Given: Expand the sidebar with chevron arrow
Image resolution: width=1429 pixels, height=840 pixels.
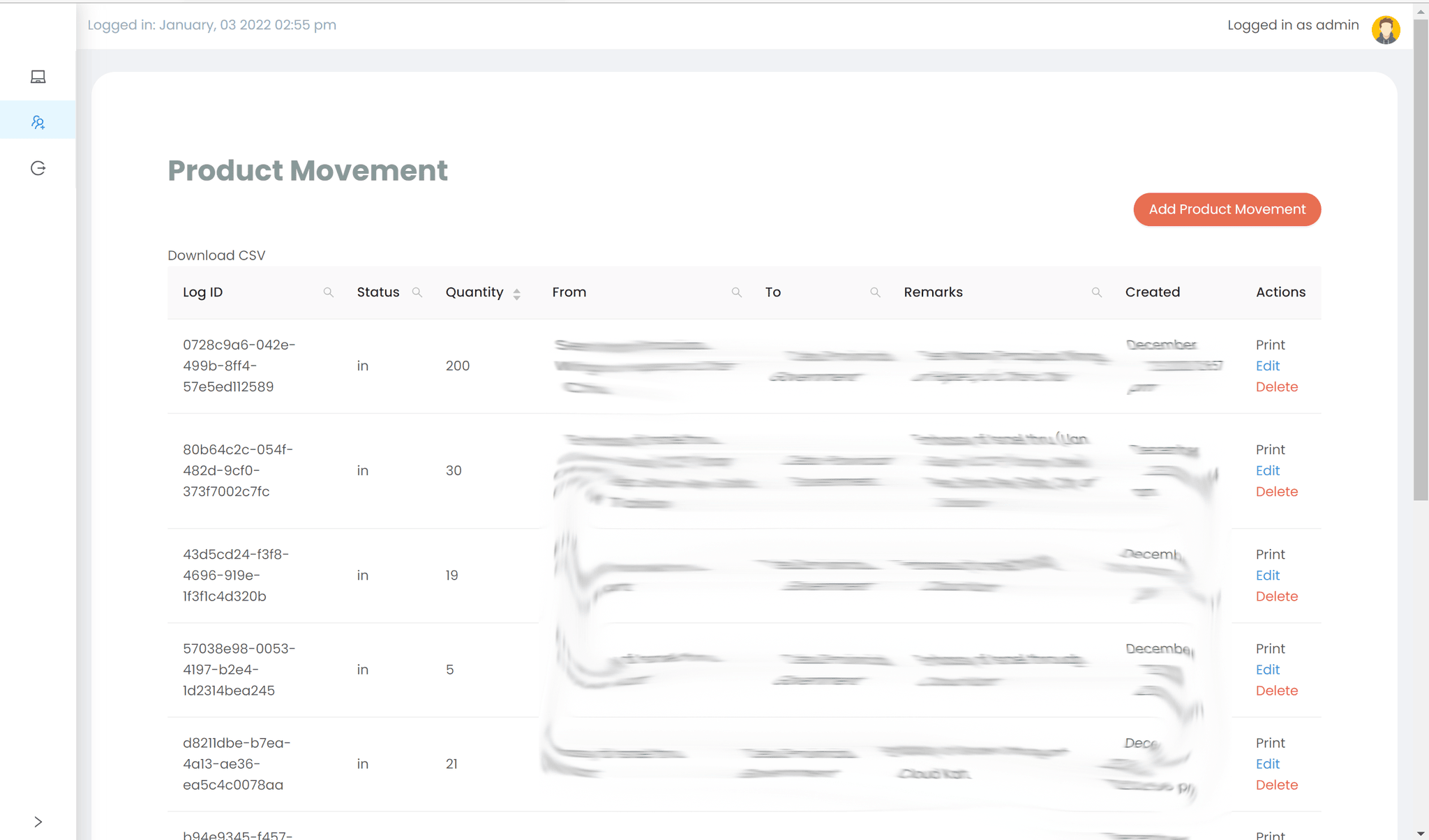Looking at the screenshot, I should point(38,822).
